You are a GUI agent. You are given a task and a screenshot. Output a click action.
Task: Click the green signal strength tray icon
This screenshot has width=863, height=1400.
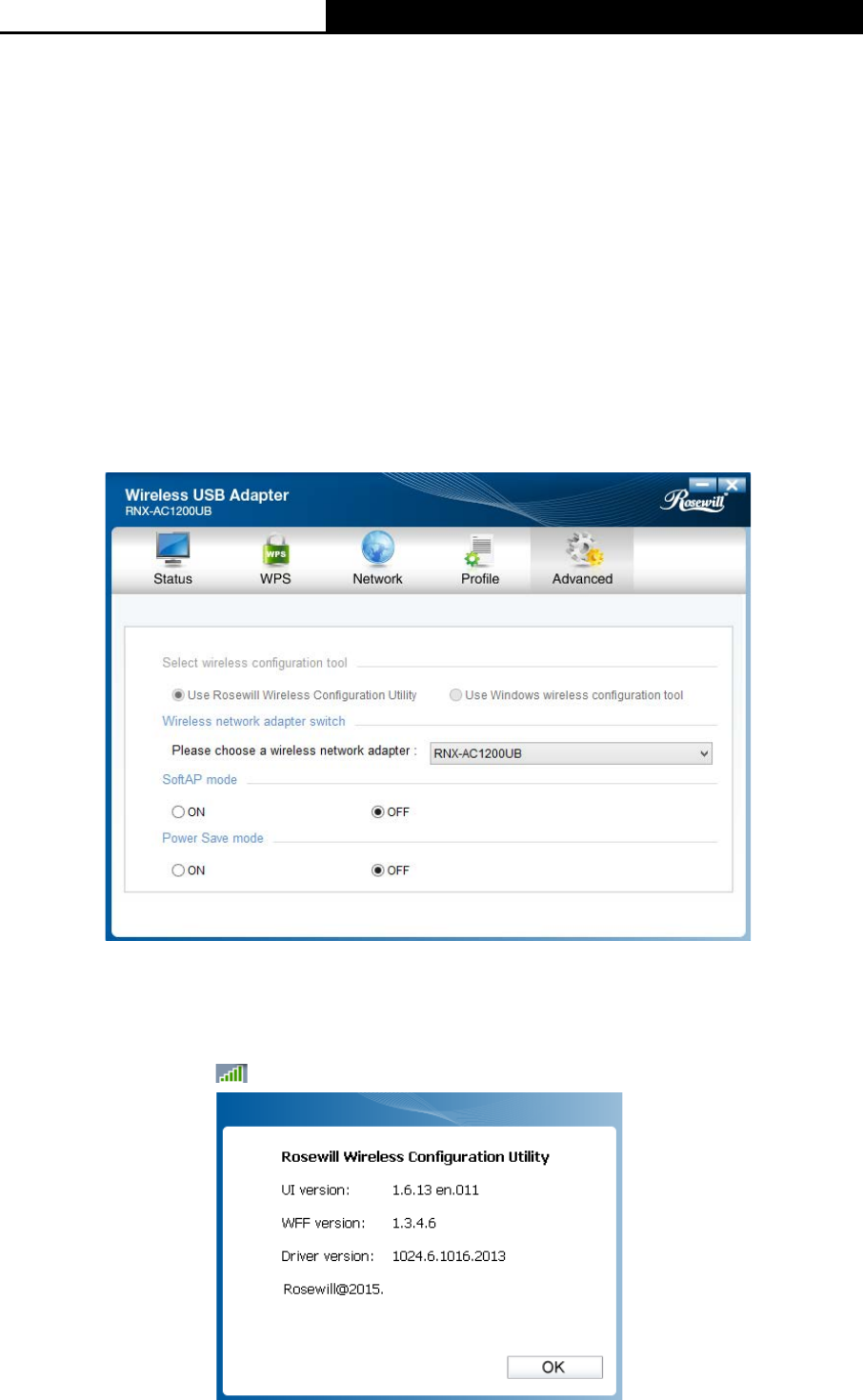click(x=231, y=1073)
